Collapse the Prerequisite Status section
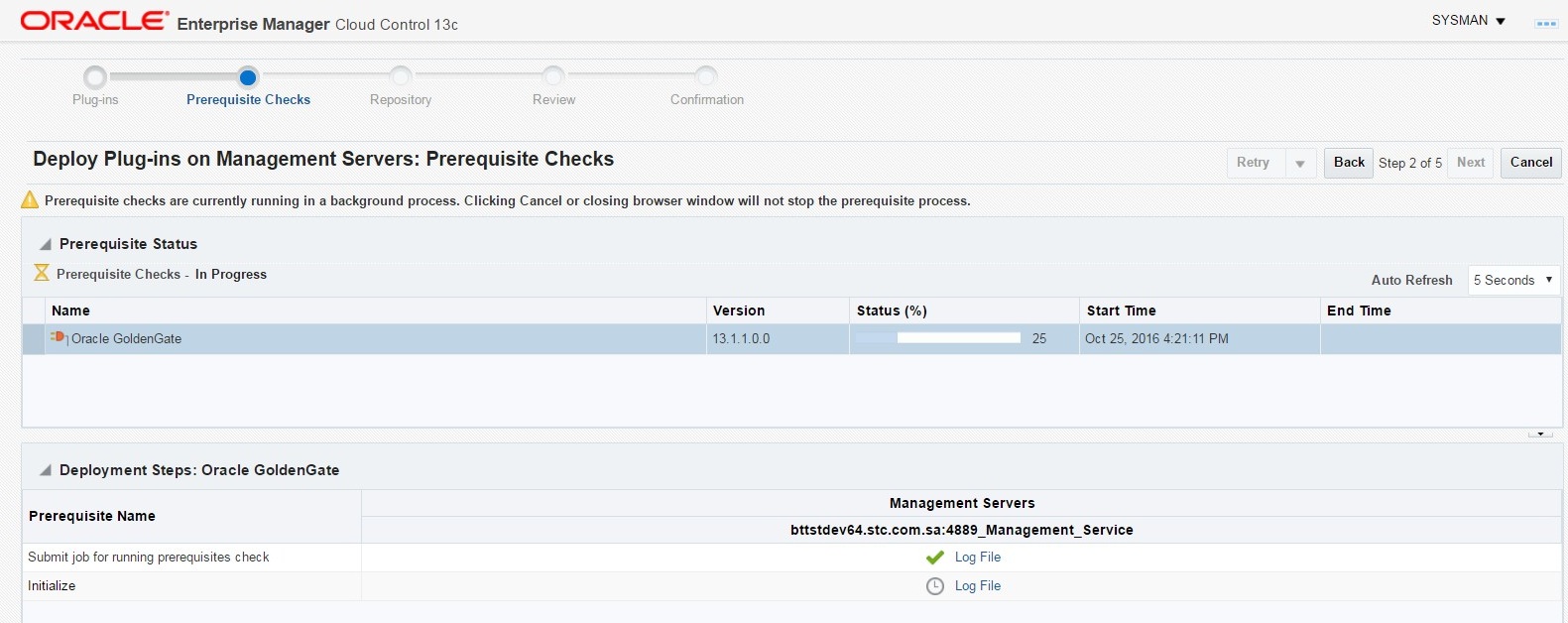 pos(45,244)
